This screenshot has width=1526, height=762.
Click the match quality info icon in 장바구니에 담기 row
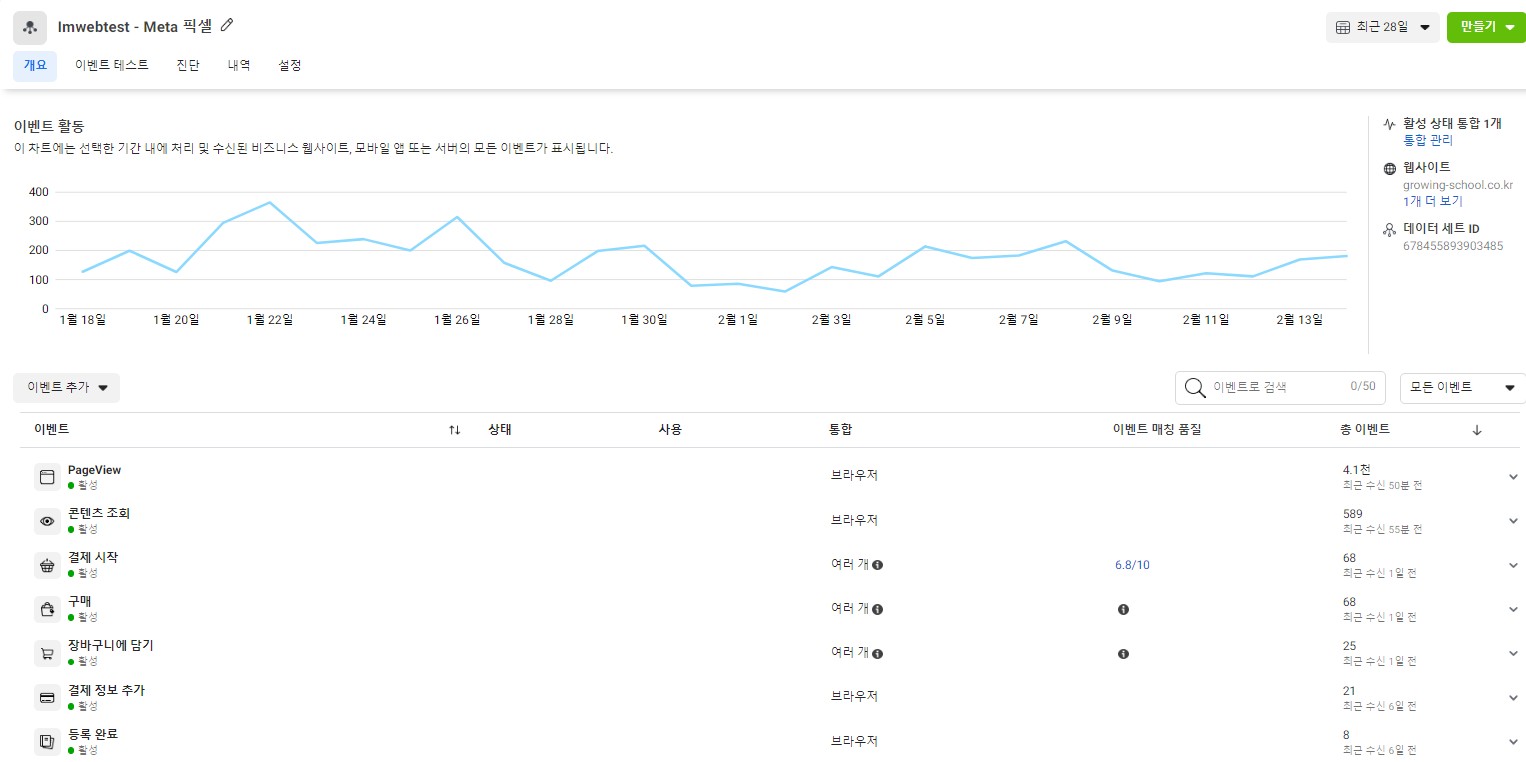click(x=1123, y=654)
